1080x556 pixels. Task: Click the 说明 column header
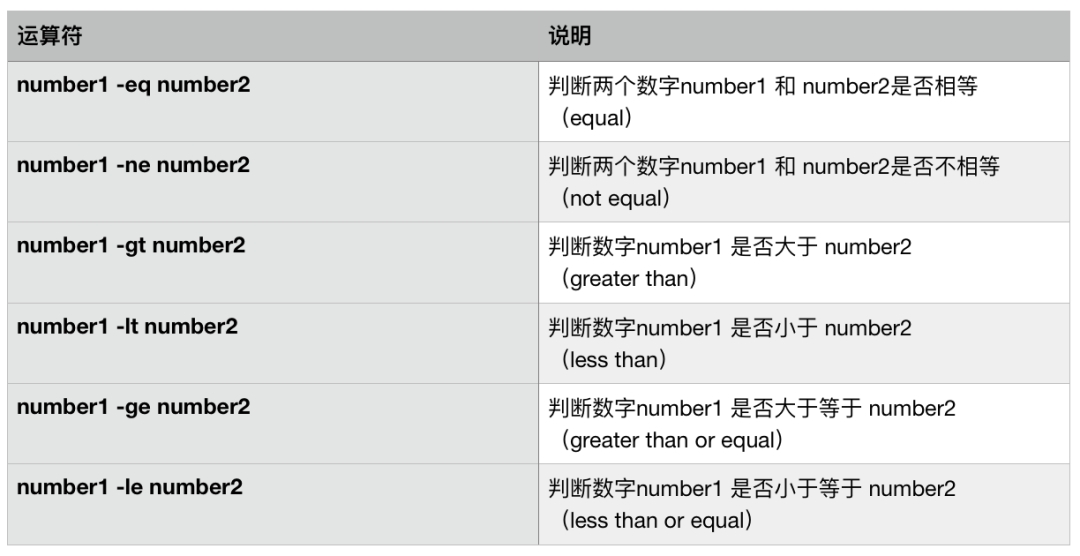(x=569, y=37)
